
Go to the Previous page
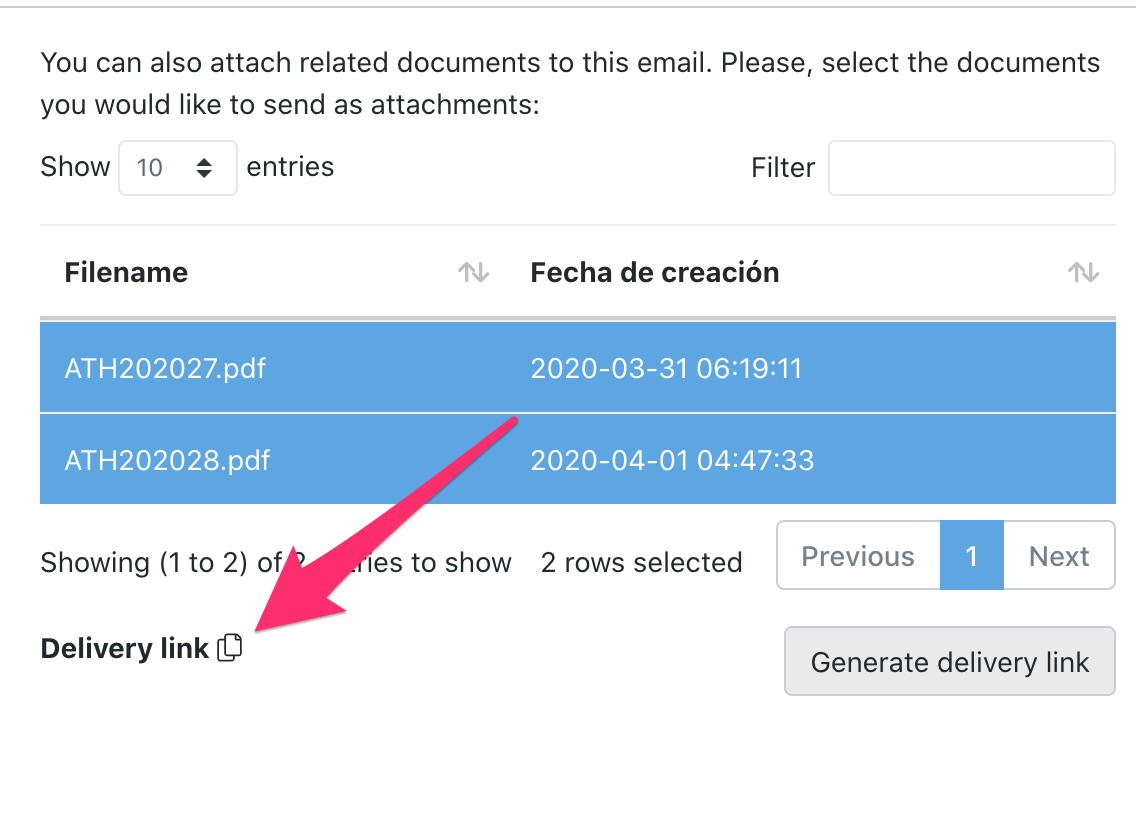coord(858,556)
